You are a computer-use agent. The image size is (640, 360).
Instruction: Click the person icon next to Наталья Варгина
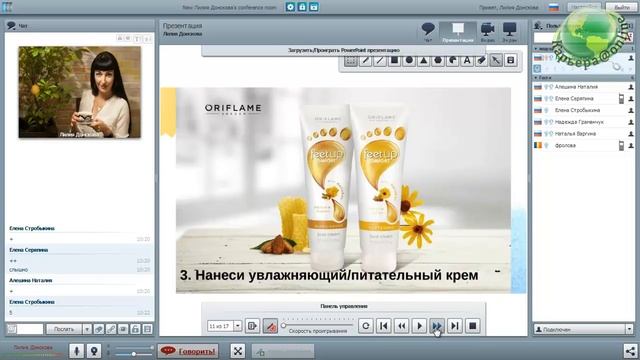[x=631, y=134]
